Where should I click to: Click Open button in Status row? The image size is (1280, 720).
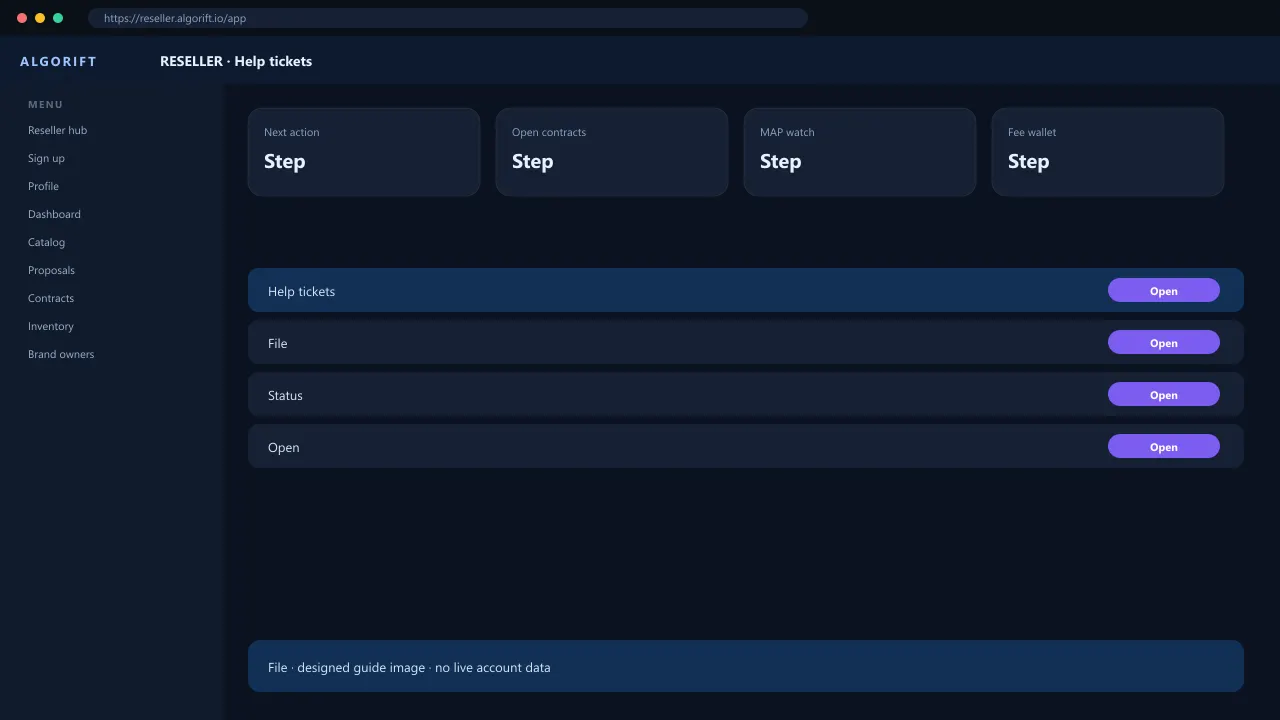1163,394
